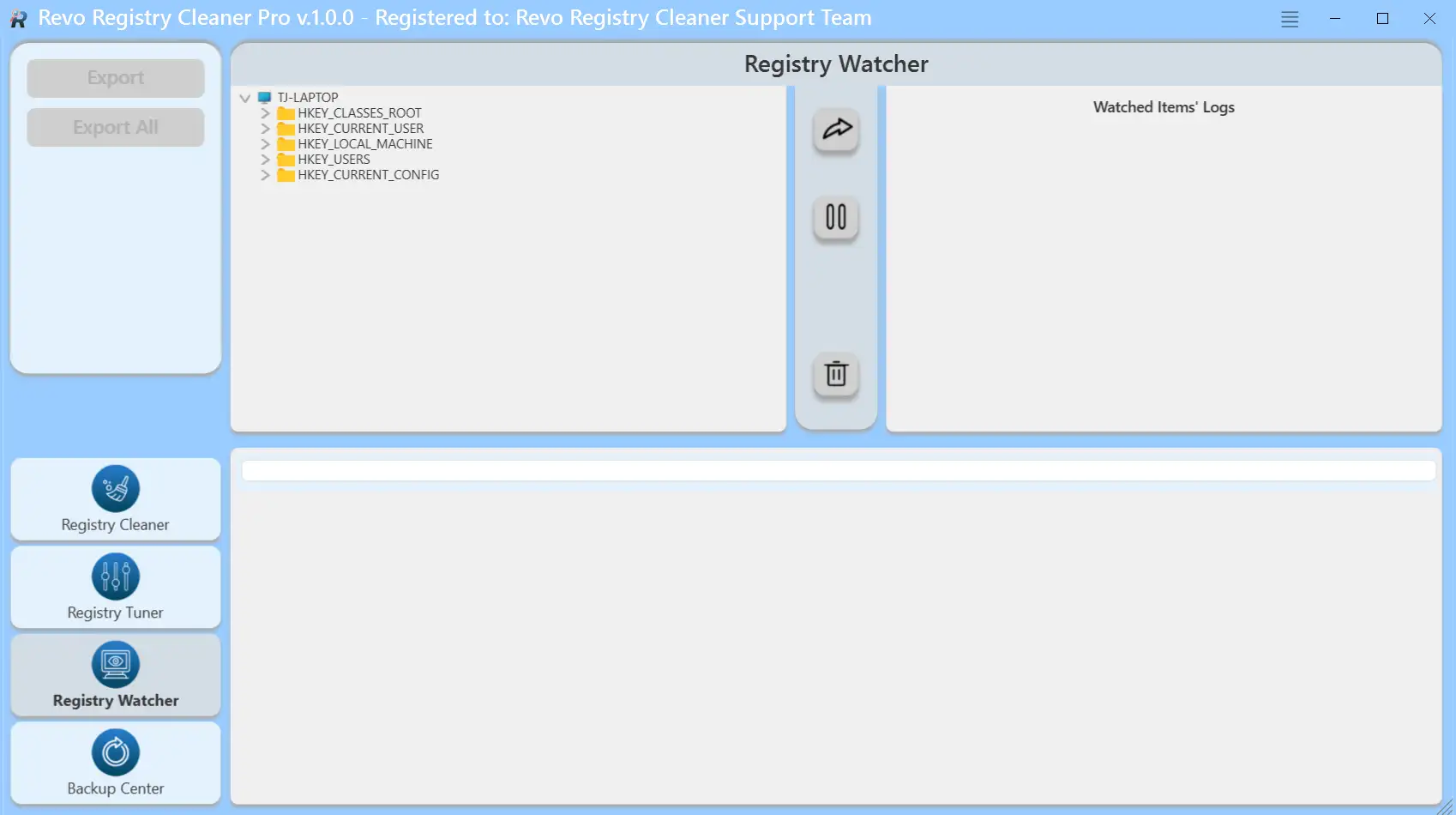The height and width of the screenshot is (815, 1456).
Task: Click the TJ-LAPTOP computer icon
Action: tap(265, 98)
